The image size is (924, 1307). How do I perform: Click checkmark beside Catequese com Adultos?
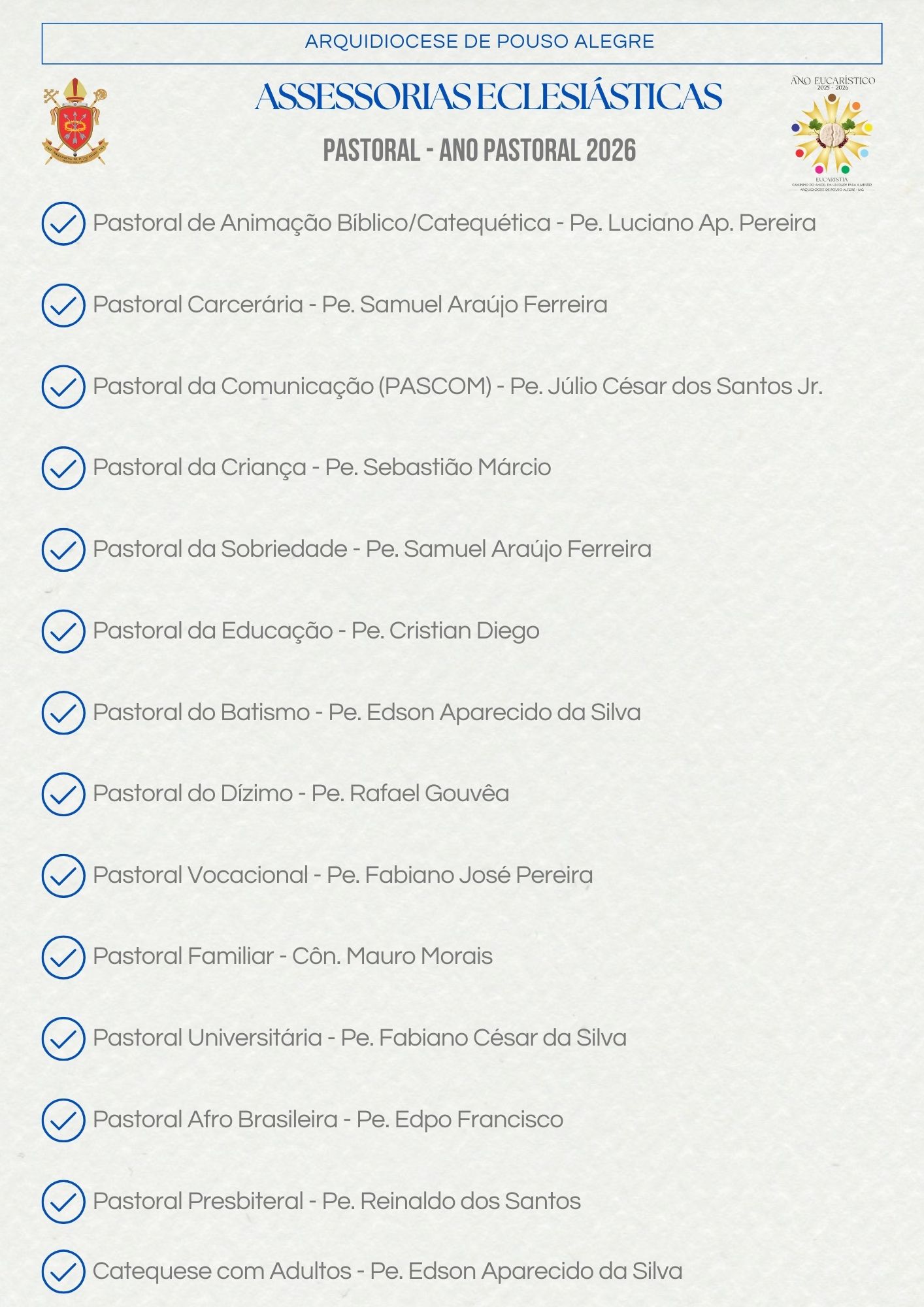click(63, 1272)
